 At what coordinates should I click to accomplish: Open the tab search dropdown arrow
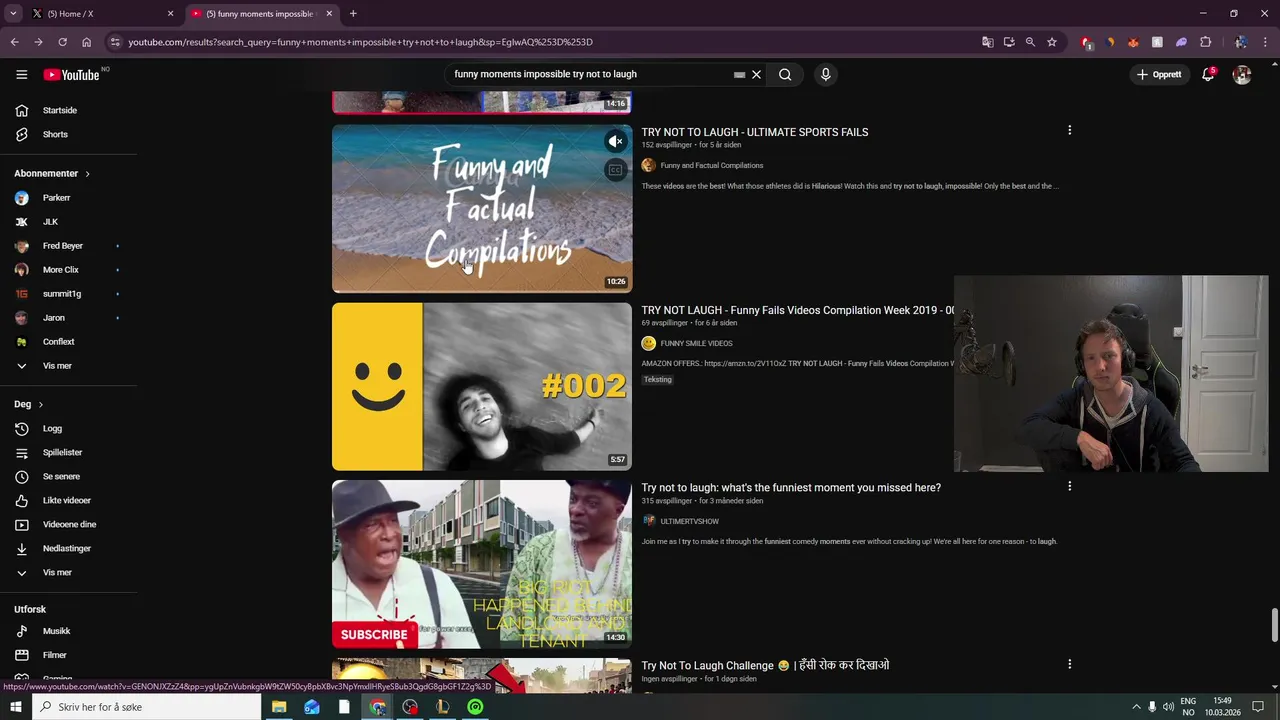(13, 14)
